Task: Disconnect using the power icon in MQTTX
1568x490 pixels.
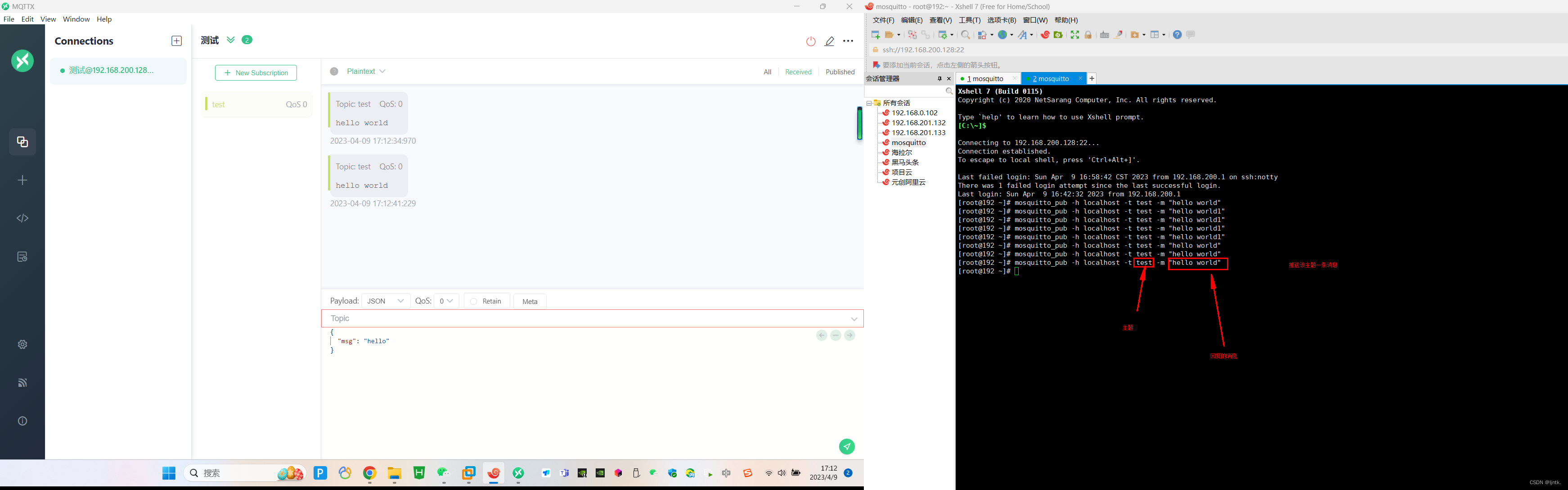Action: [x=811, y=41]
